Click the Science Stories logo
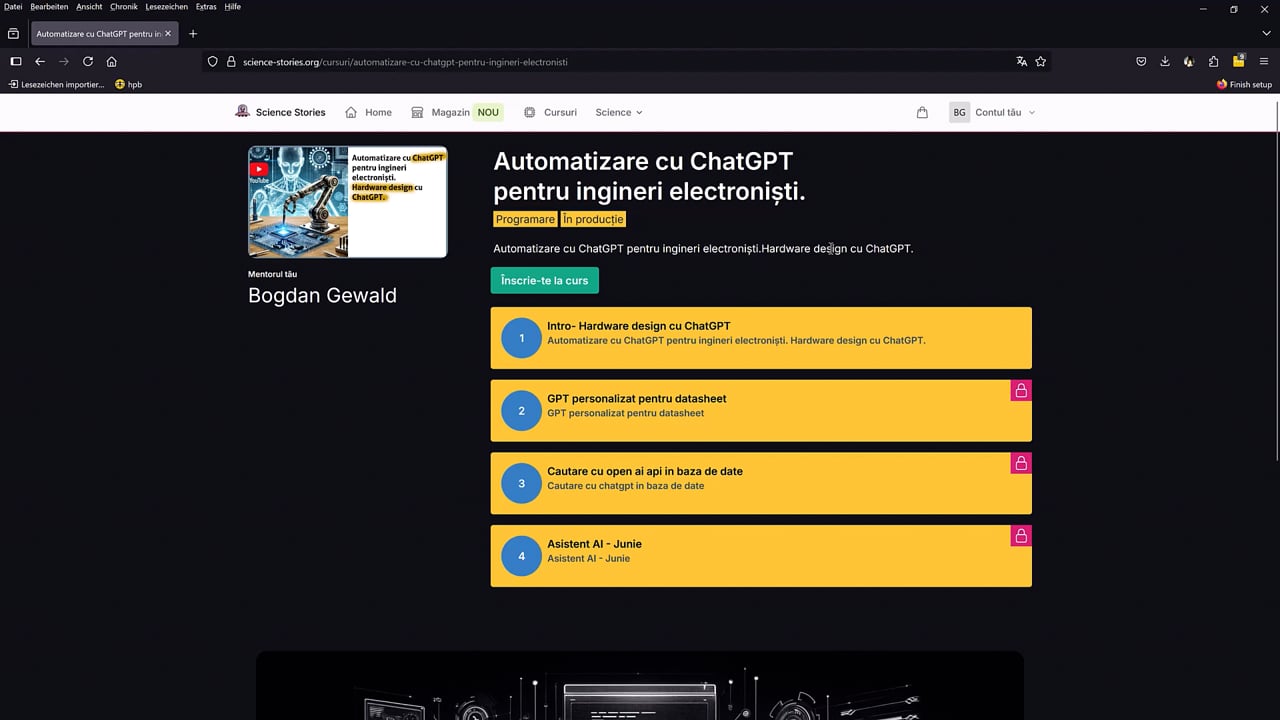The height and width of the screenshot is (720, 1280). [280, 112]
